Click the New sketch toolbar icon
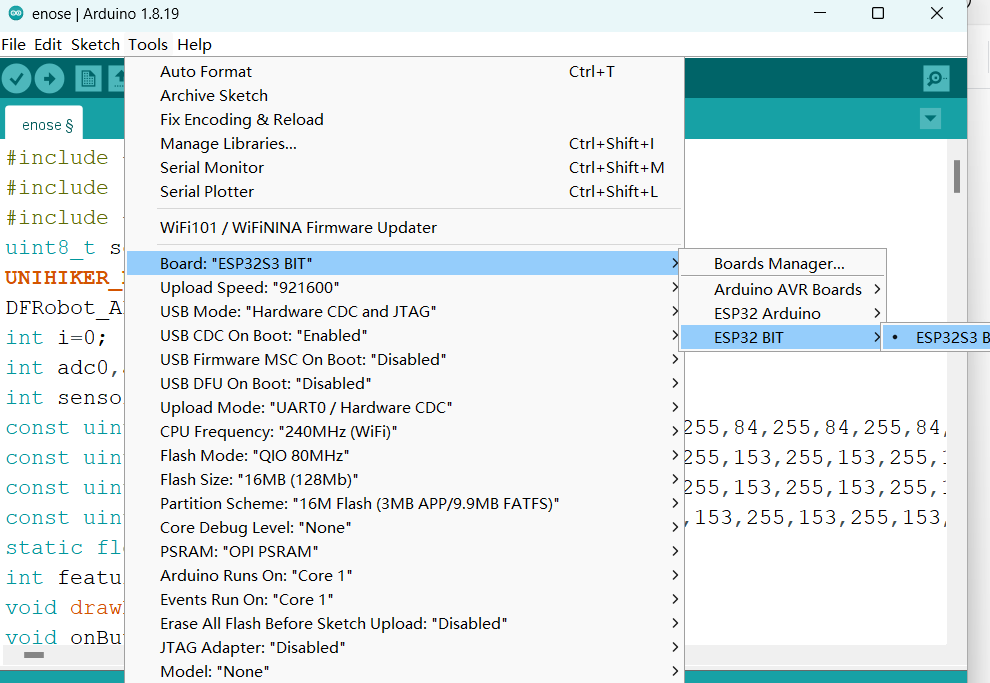 click(88, 79)
